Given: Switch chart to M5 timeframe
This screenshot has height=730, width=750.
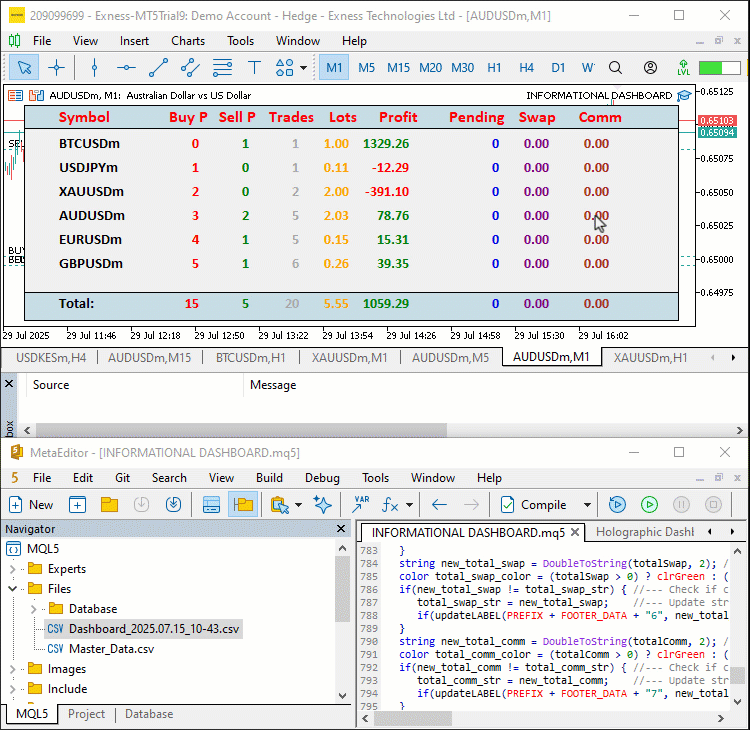Looking at the screenshot, I should click(366, 67).
